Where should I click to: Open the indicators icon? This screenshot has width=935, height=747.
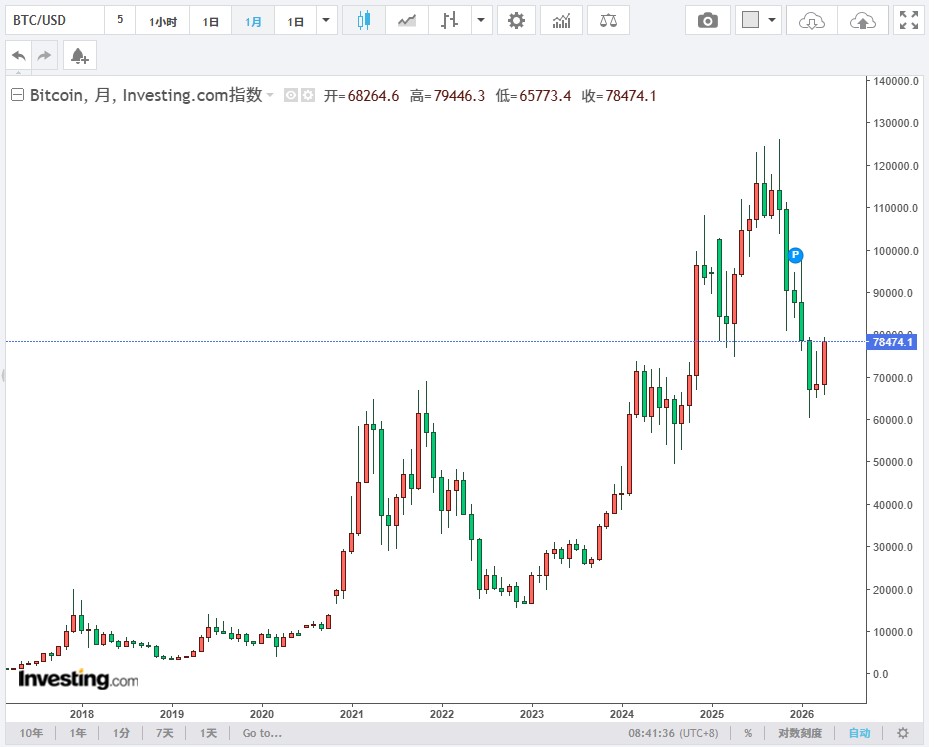click(x=561, y=21)
